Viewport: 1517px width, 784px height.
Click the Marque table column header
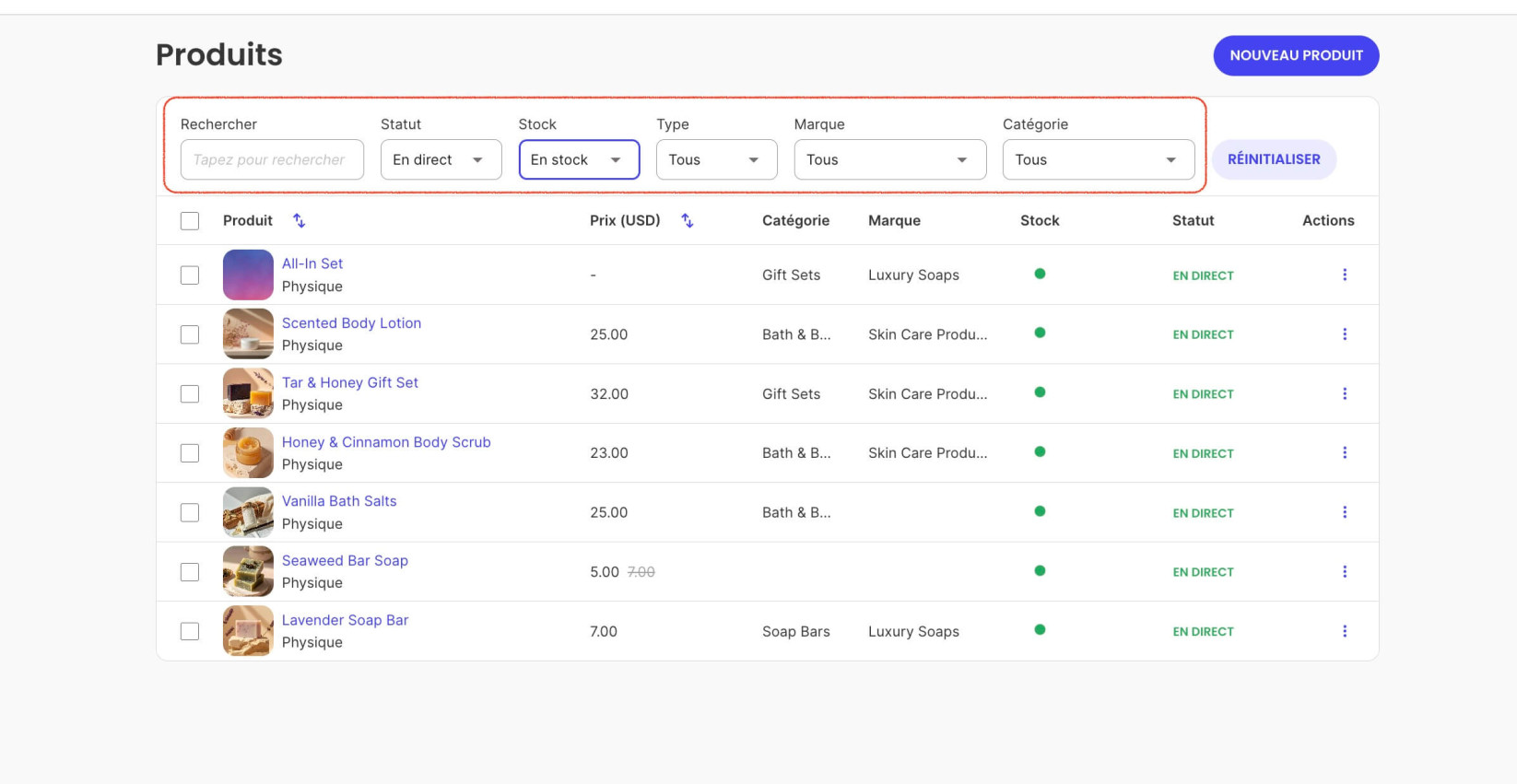coord(894,221)
